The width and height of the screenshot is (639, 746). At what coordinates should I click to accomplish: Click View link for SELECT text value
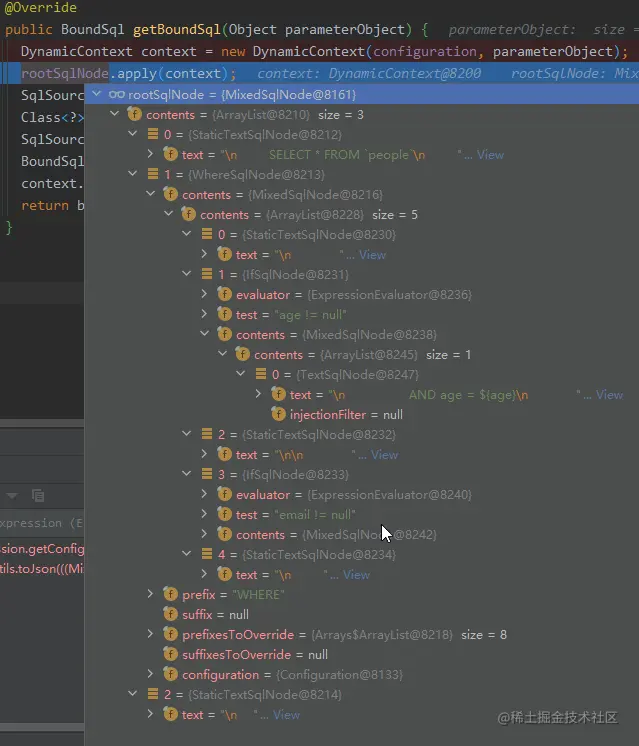pos(490,155)
